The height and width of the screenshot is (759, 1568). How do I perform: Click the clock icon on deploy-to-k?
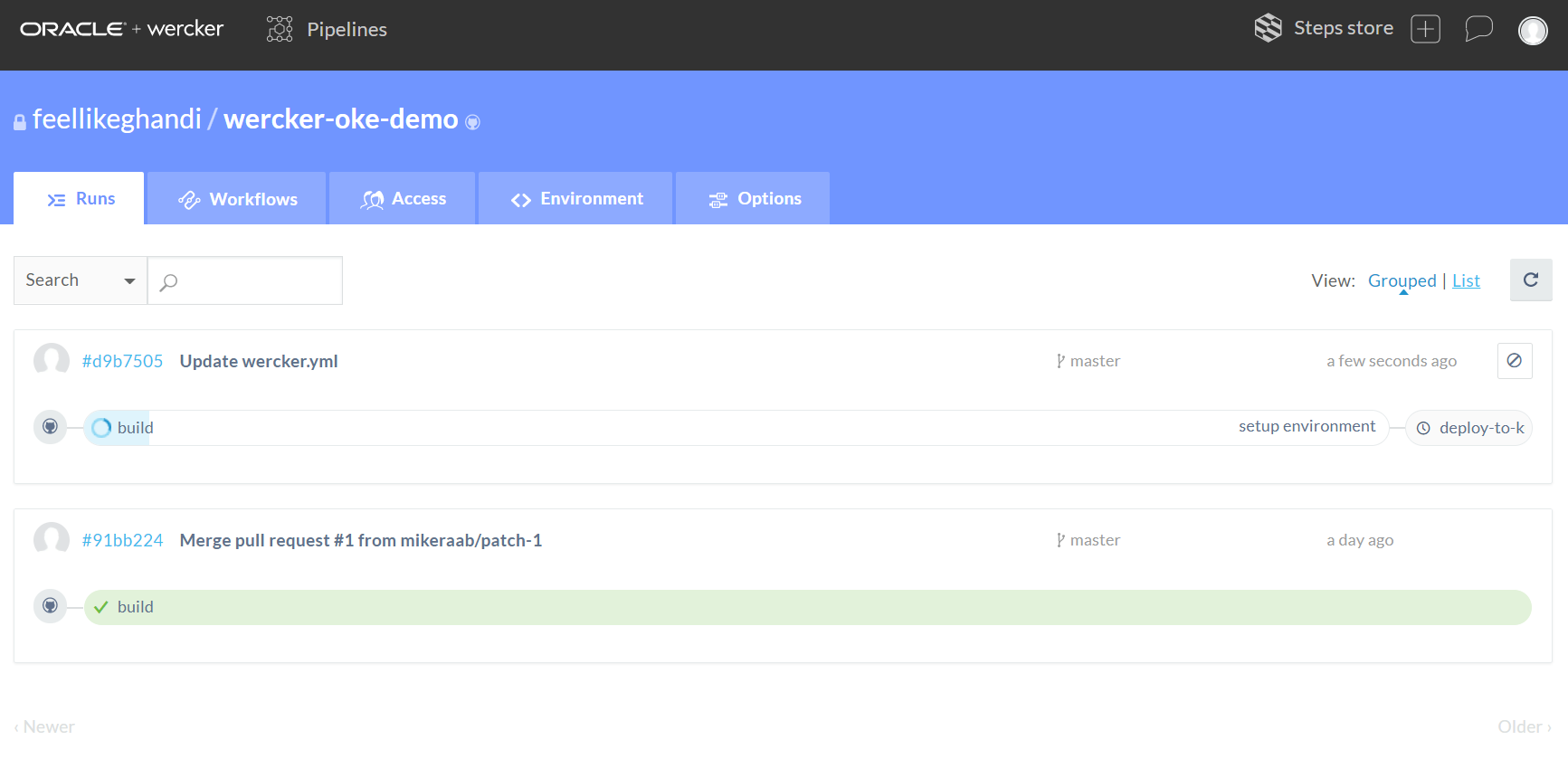coord(1423,428)
